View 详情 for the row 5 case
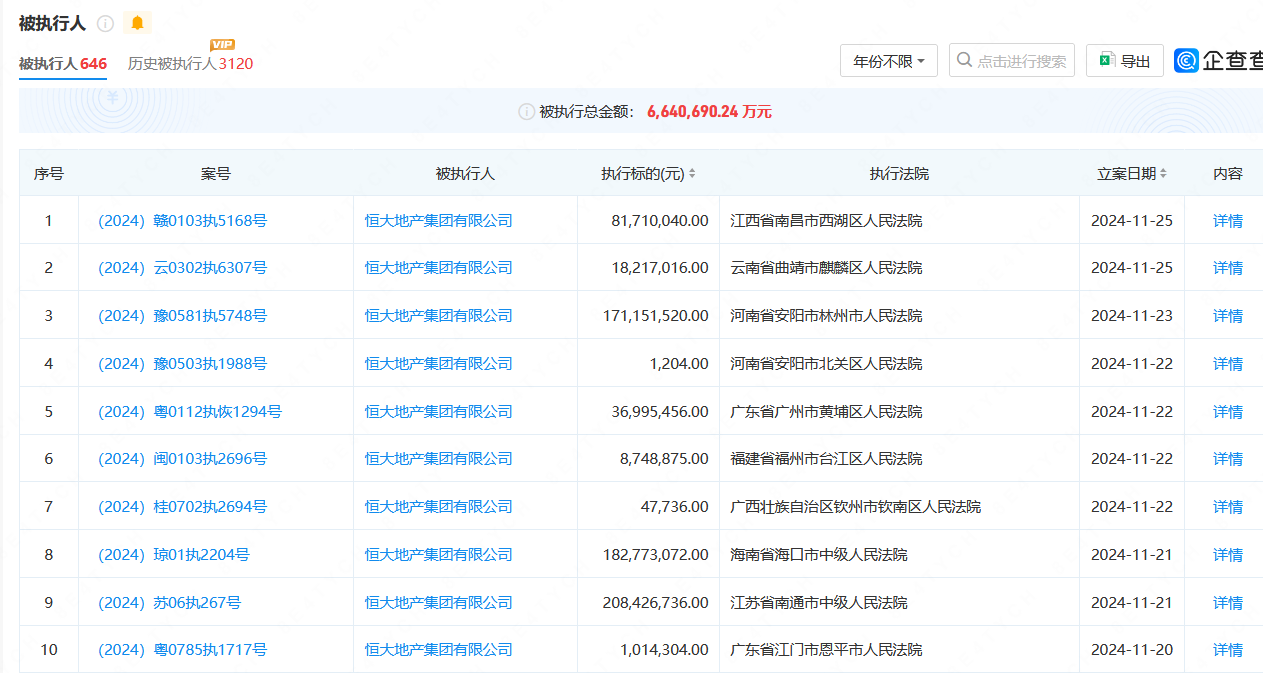This screenshot has height=673, width=1263. click(1227, 412)
